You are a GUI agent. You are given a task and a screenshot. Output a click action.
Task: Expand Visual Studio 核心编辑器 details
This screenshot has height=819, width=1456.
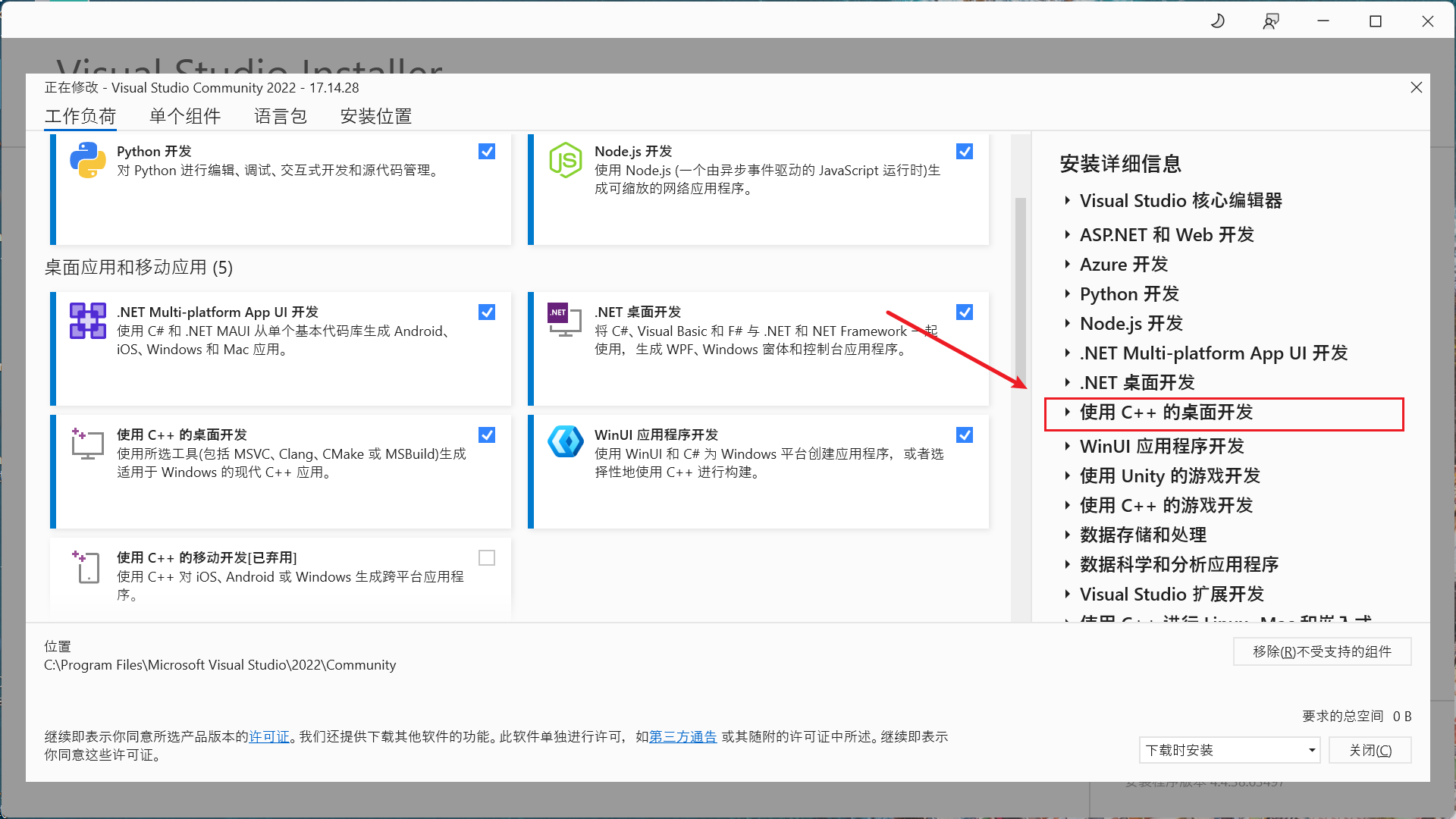[x=1067, y=201]
